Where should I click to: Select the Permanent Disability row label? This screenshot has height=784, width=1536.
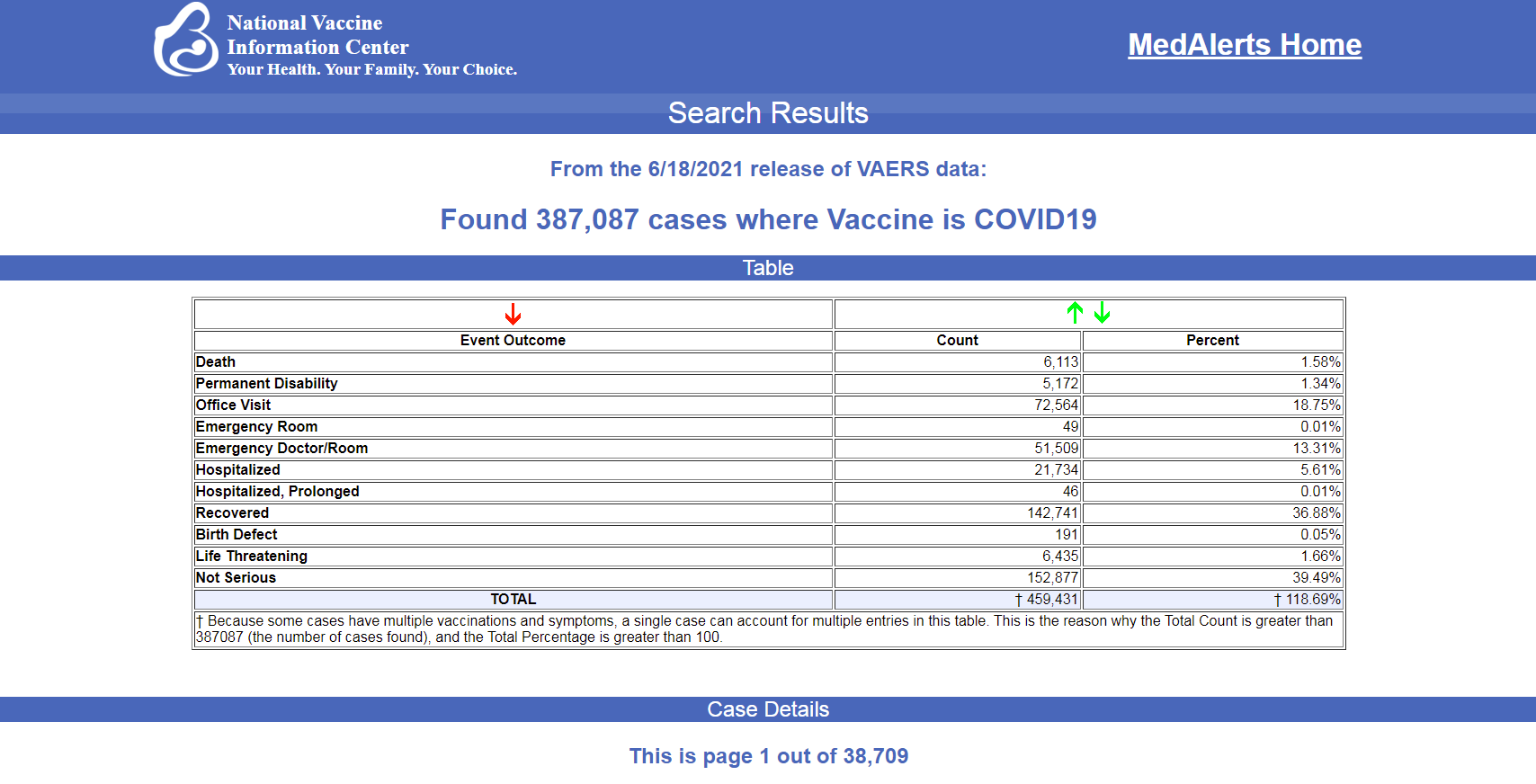coord(267,384)
